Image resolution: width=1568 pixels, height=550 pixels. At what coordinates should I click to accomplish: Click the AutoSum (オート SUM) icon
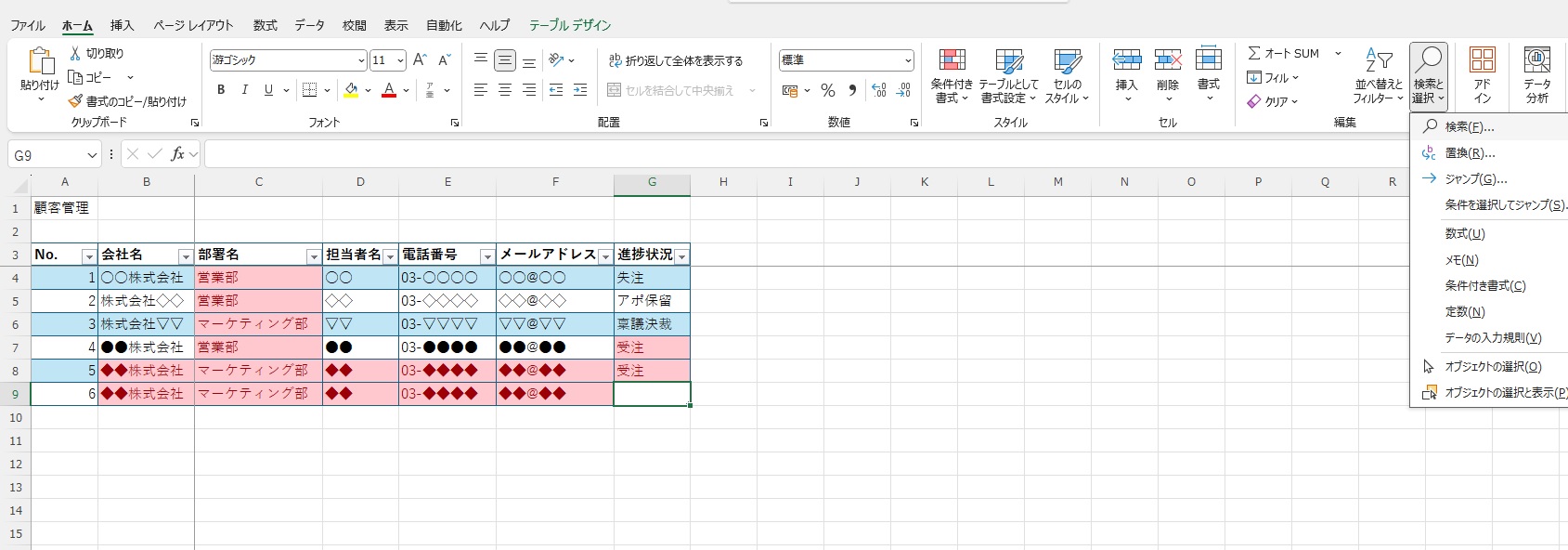click(x=1254, y=54)
